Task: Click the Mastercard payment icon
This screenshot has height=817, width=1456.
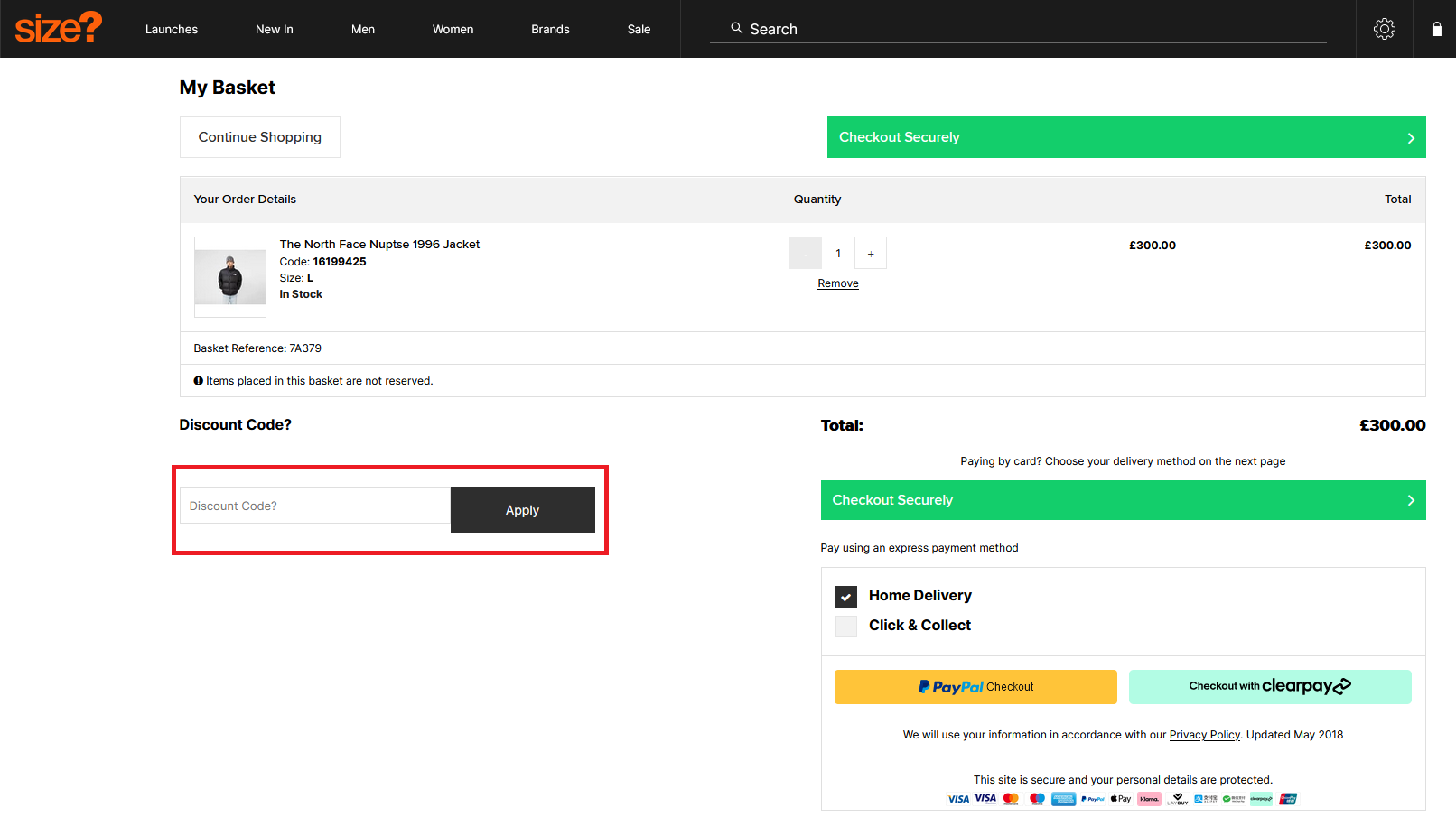Action: (x=1011, y=799)
